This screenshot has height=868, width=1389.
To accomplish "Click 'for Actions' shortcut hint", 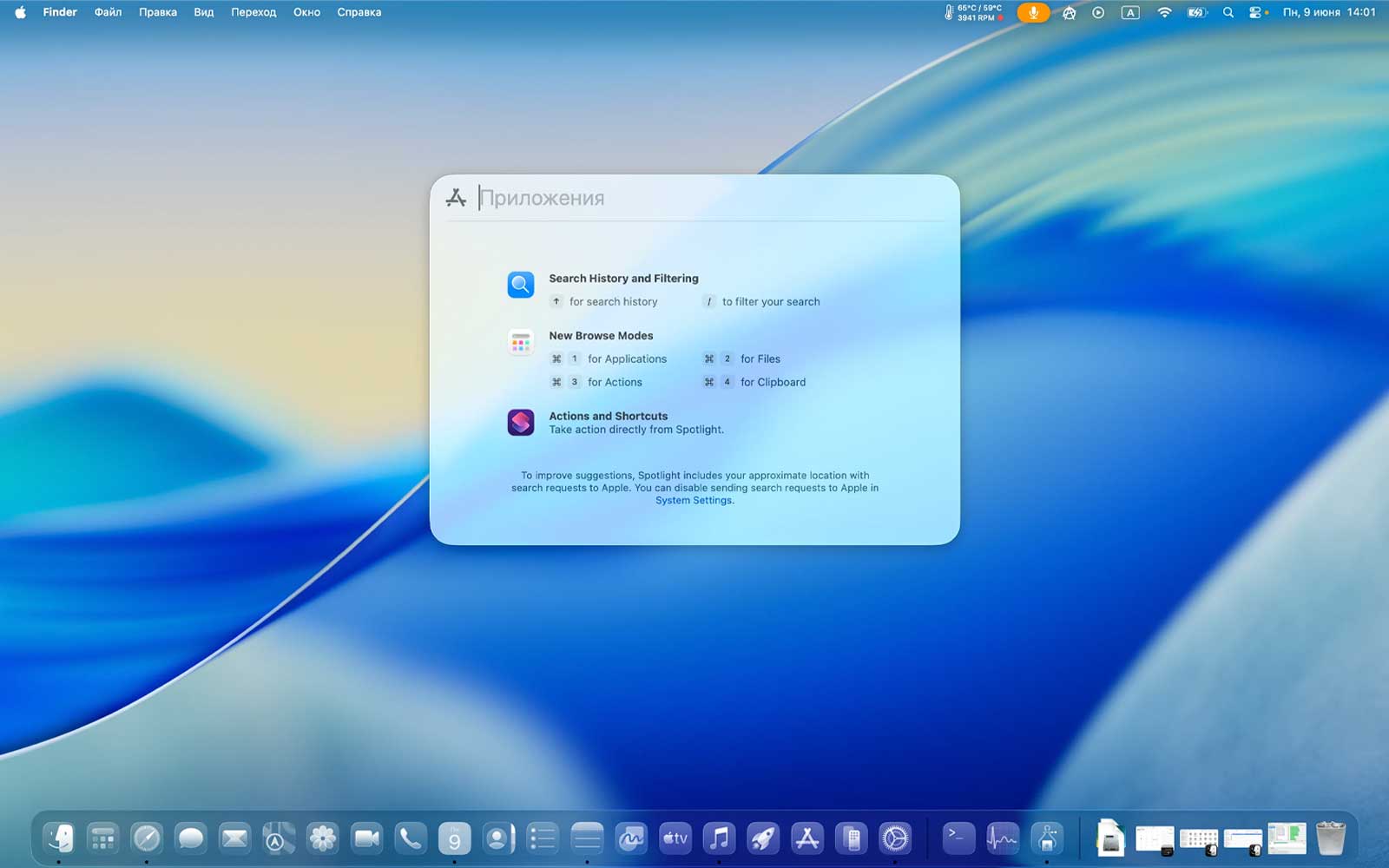I will (x=615, y=382).
